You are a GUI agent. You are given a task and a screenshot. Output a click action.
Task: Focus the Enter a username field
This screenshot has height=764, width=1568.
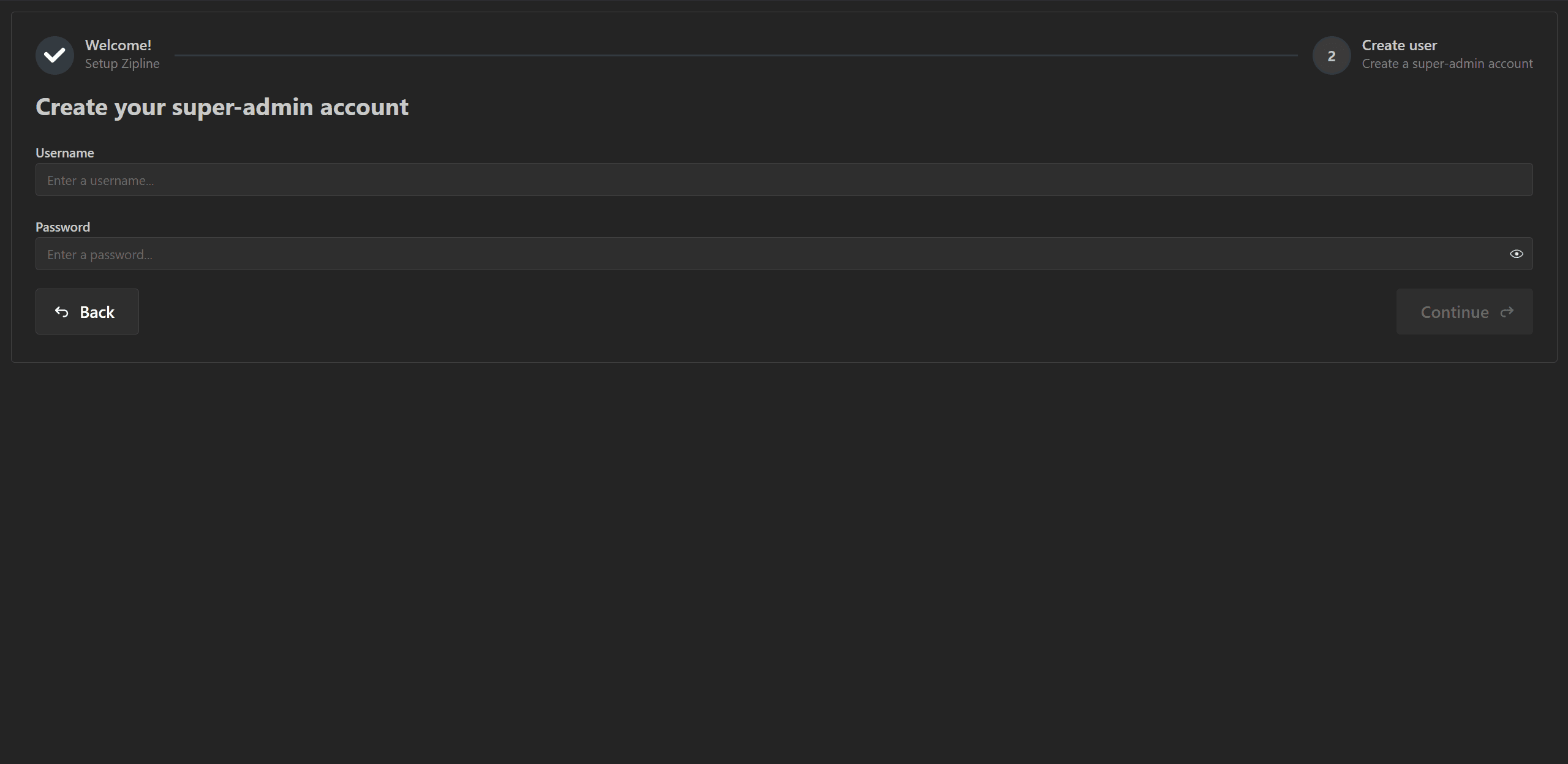784,180
